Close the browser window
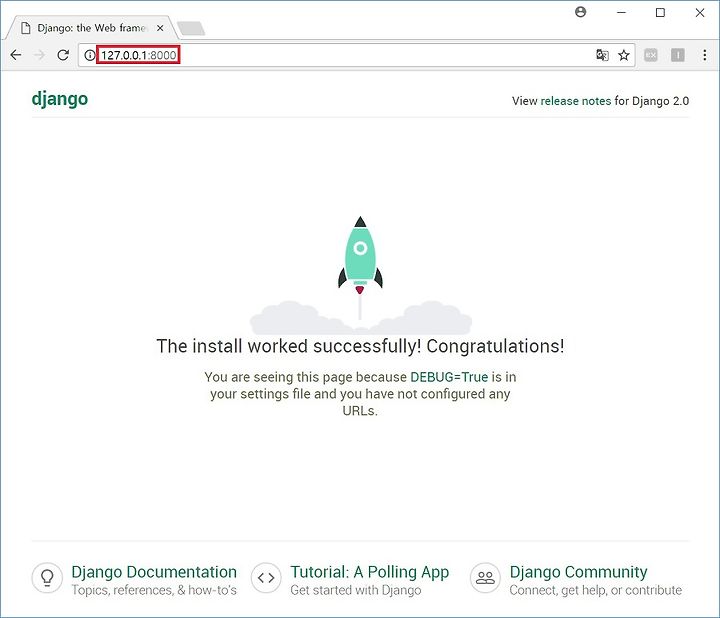This screenshot has width=720, height=618. [x=700, y=12]
